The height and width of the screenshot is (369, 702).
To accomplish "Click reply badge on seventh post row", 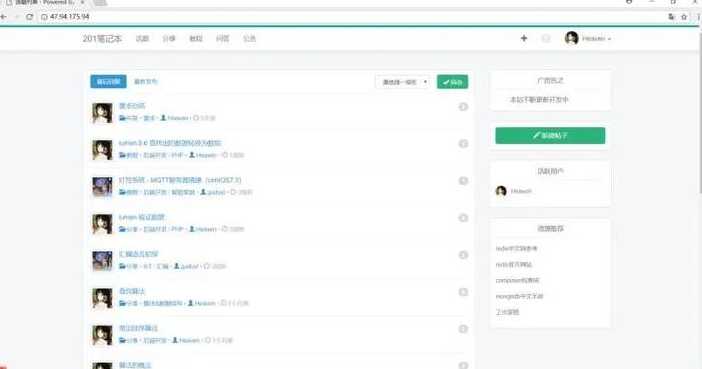I will [463, 329].
